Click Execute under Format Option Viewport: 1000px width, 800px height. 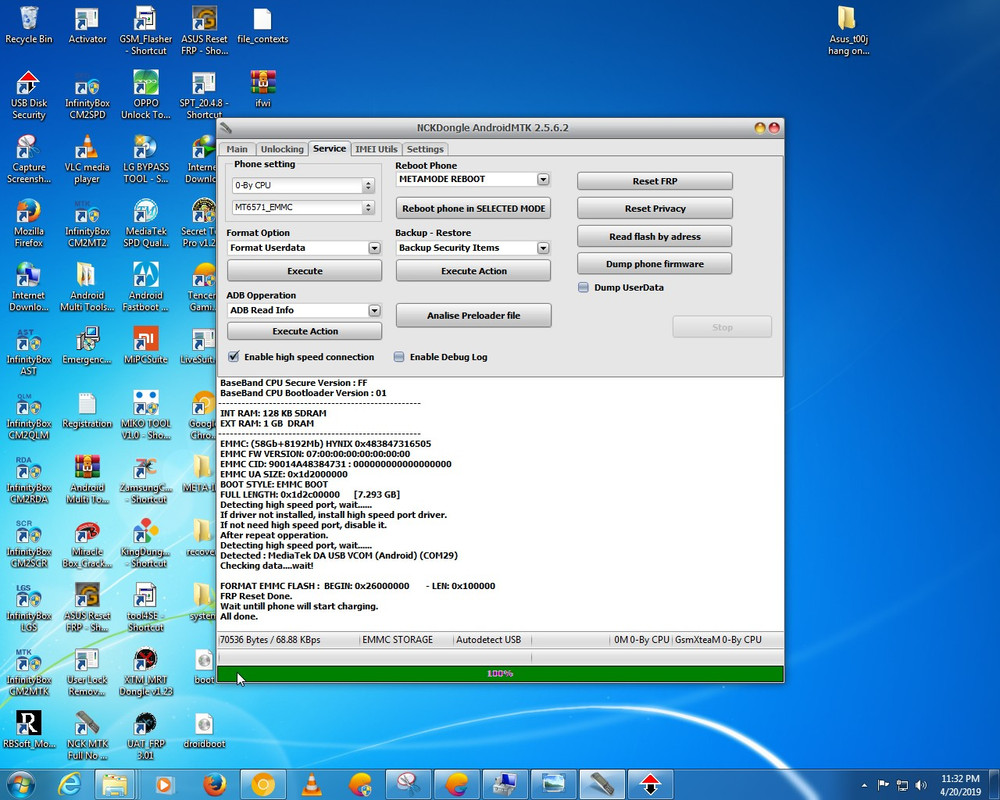[x=304, y=270]
